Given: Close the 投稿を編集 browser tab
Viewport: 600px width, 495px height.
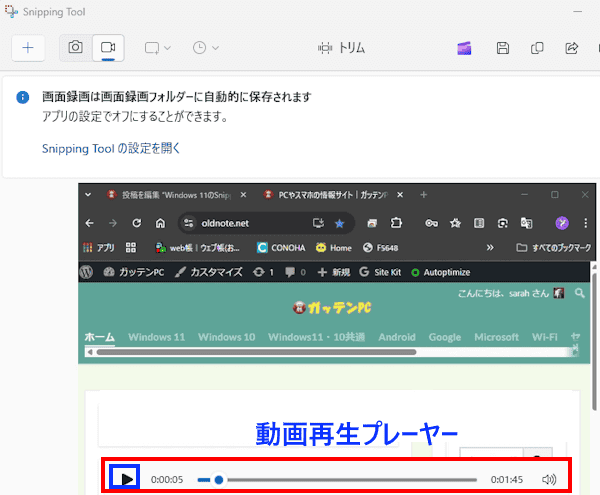Looking at the screenshot, I should (x=243, y=195).
